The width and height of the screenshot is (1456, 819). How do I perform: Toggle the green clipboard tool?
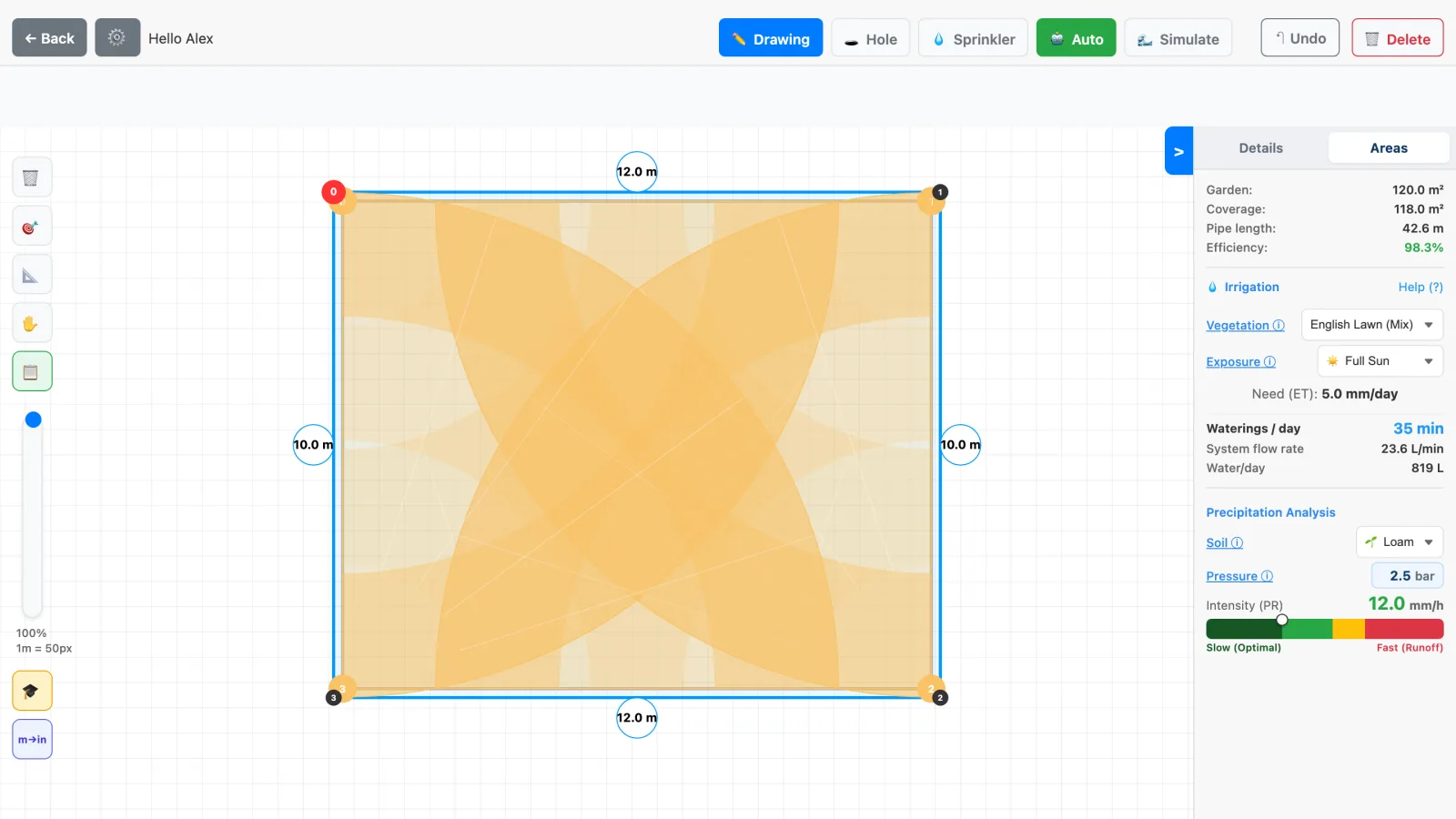pyautogui.click(x=32, y=371)
